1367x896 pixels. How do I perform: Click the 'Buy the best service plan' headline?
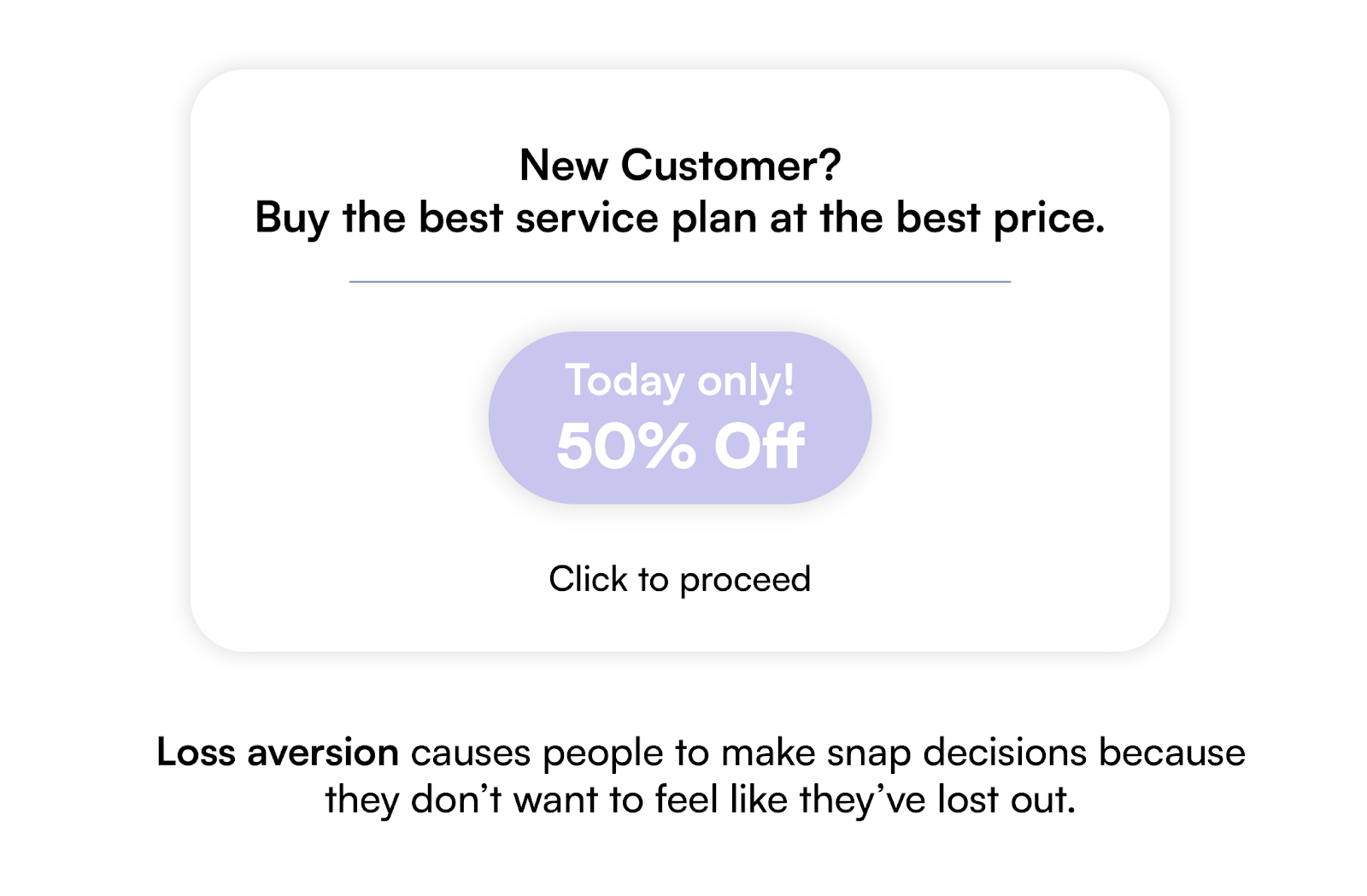click(x=680, y=218)
